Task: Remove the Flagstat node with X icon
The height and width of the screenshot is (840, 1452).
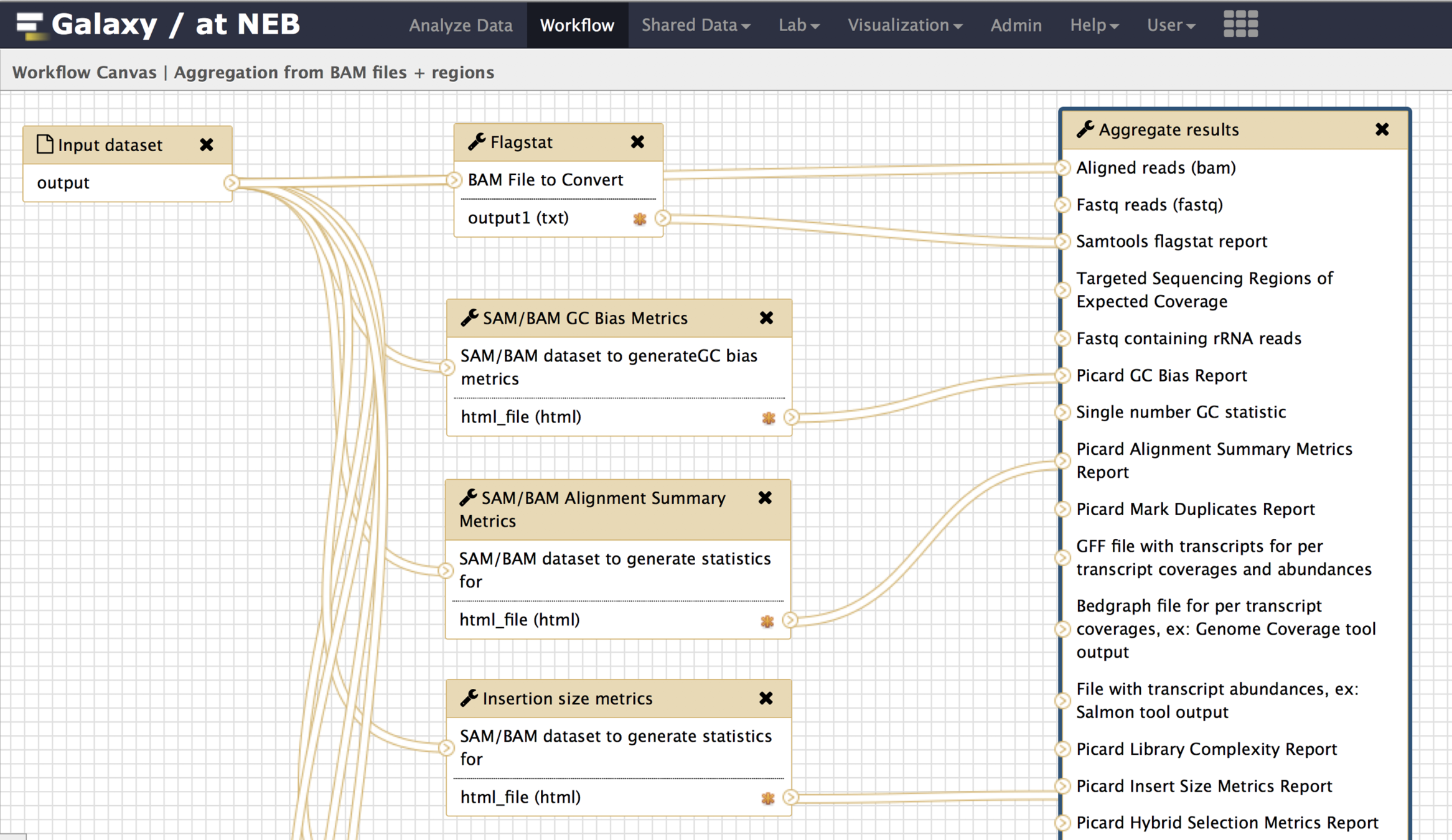Action: point(637,142)
